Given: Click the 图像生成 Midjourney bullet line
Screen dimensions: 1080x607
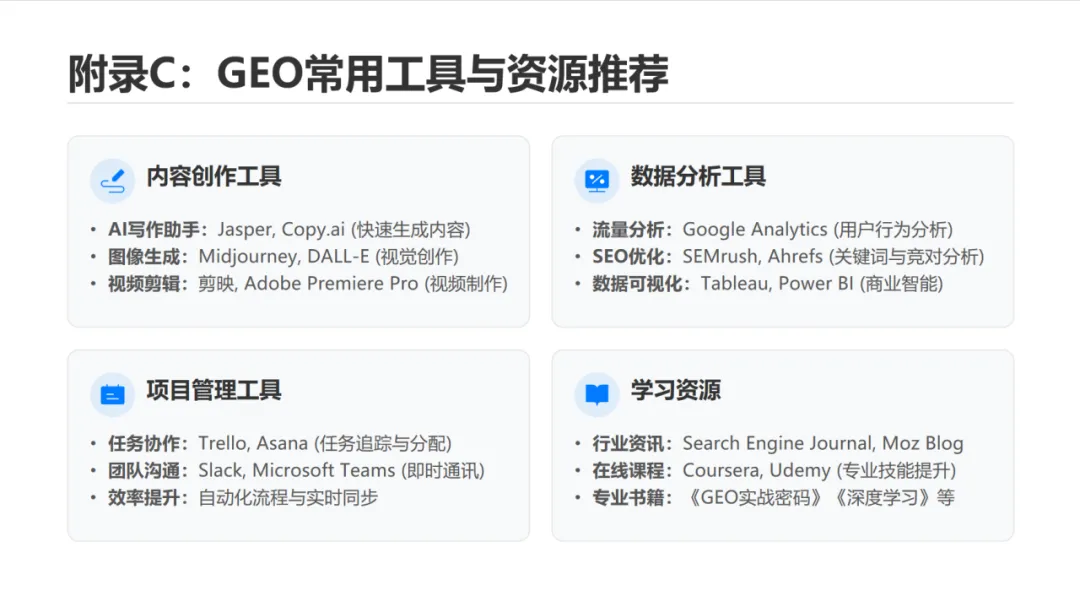Looking at the screenshot, I should click(283, 257).
